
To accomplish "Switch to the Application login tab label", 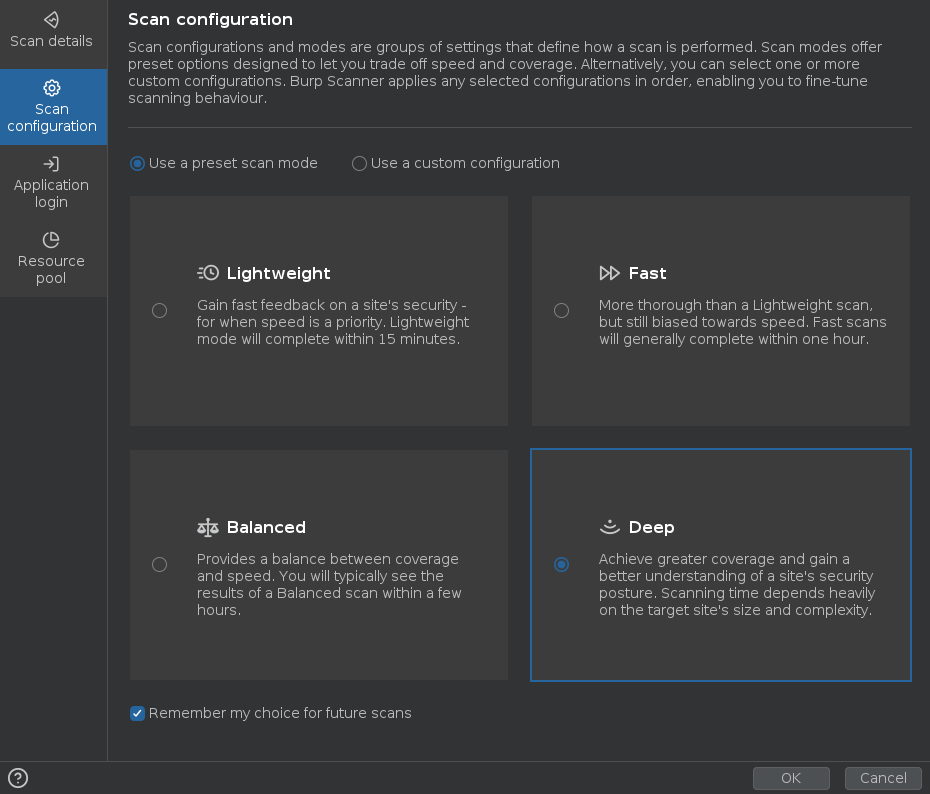I will 52,193.
